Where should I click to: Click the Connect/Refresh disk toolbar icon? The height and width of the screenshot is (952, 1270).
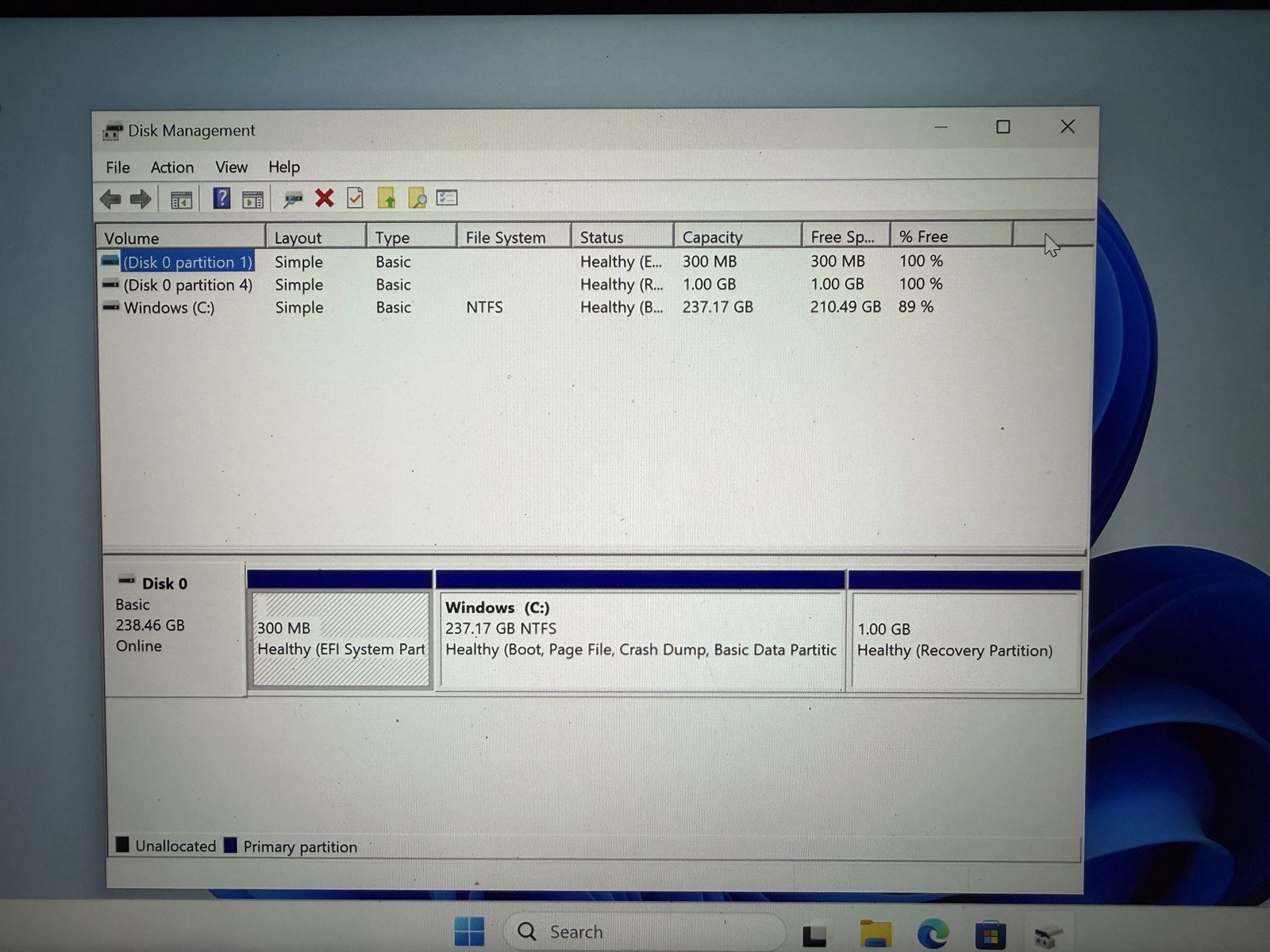pyautogui.click(x=293, y=198)
